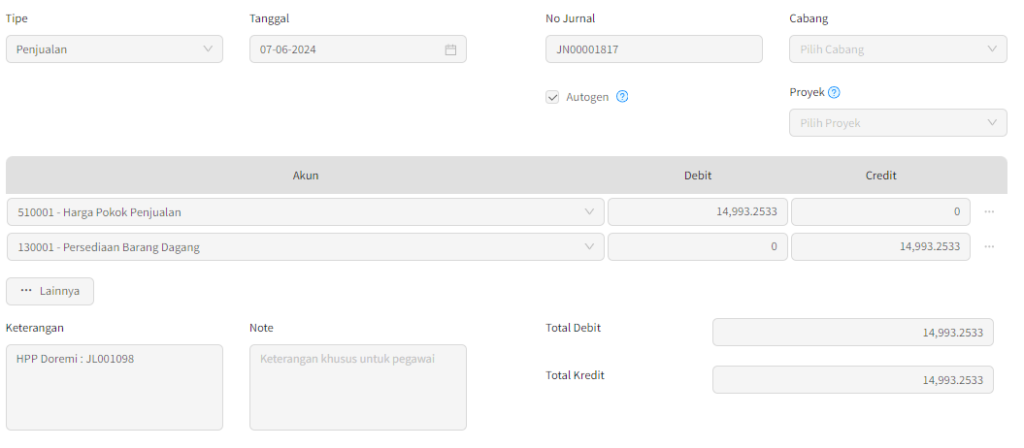Click the Credit amount in second row

pos(880,247)
